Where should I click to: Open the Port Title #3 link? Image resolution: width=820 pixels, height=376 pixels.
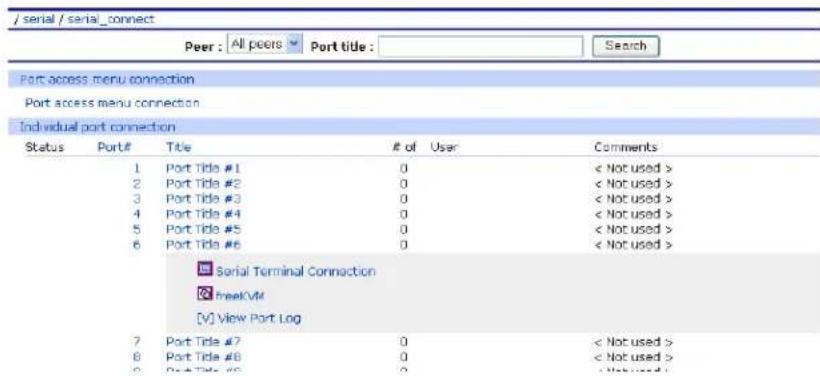(203, 199)
